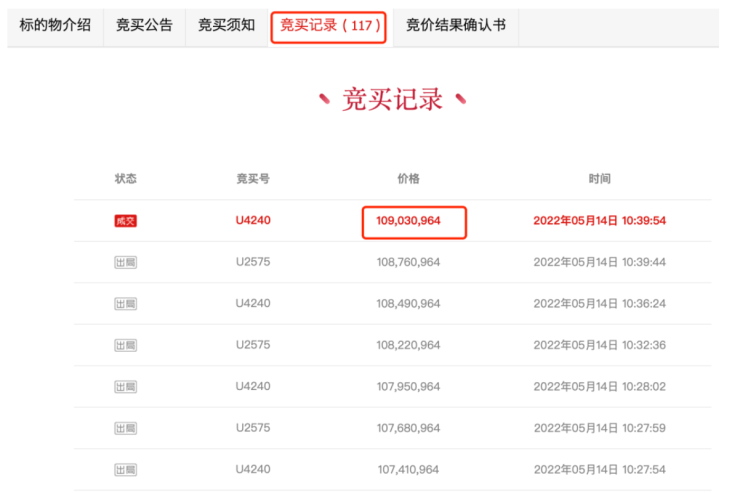Click the timestamp ending in 10:39:54
This screenshot has height=493, width=740.
(x=599, y=221)
